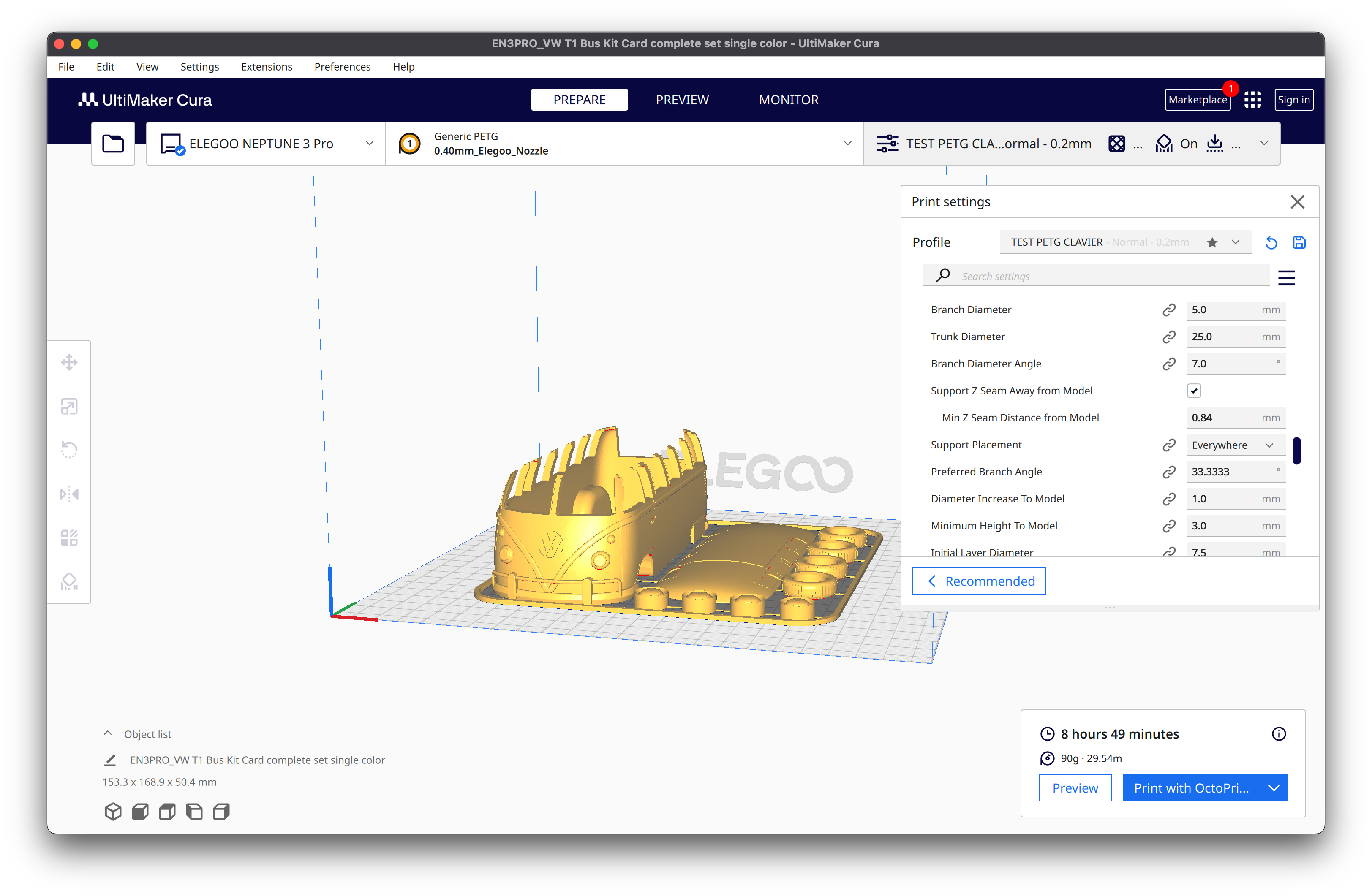Select the Mirror tool icon
1372x896 pixels.
pyautogui.click(x=69, y=494)
